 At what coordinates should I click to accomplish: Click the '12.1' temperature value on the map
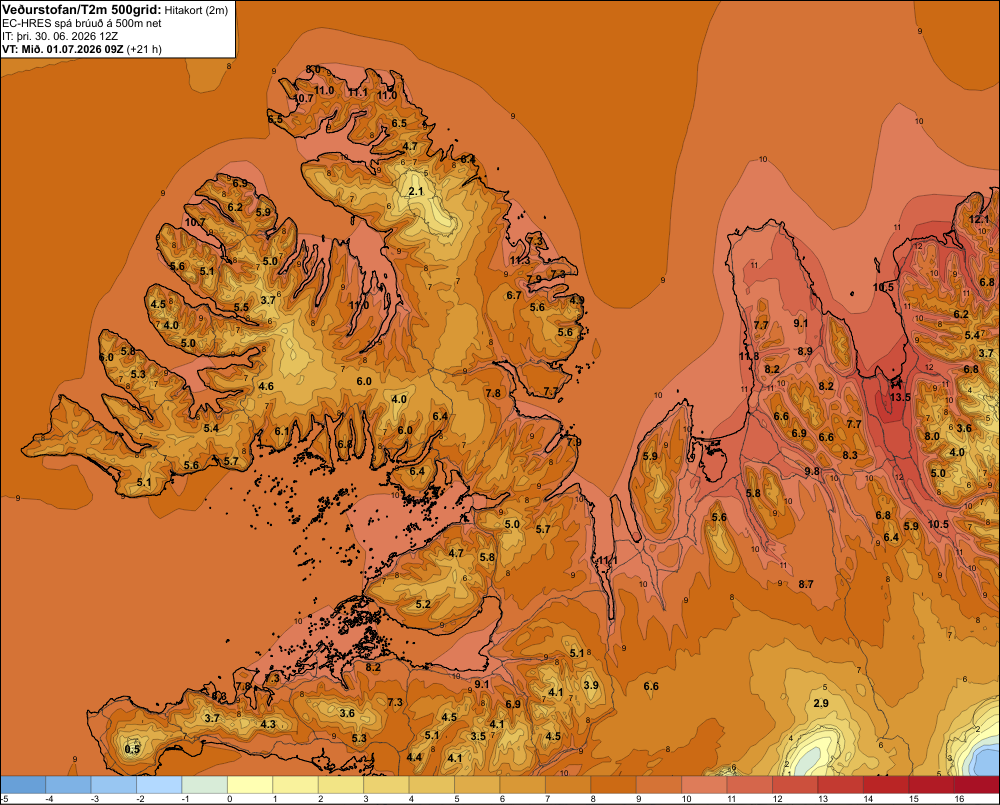979,219
